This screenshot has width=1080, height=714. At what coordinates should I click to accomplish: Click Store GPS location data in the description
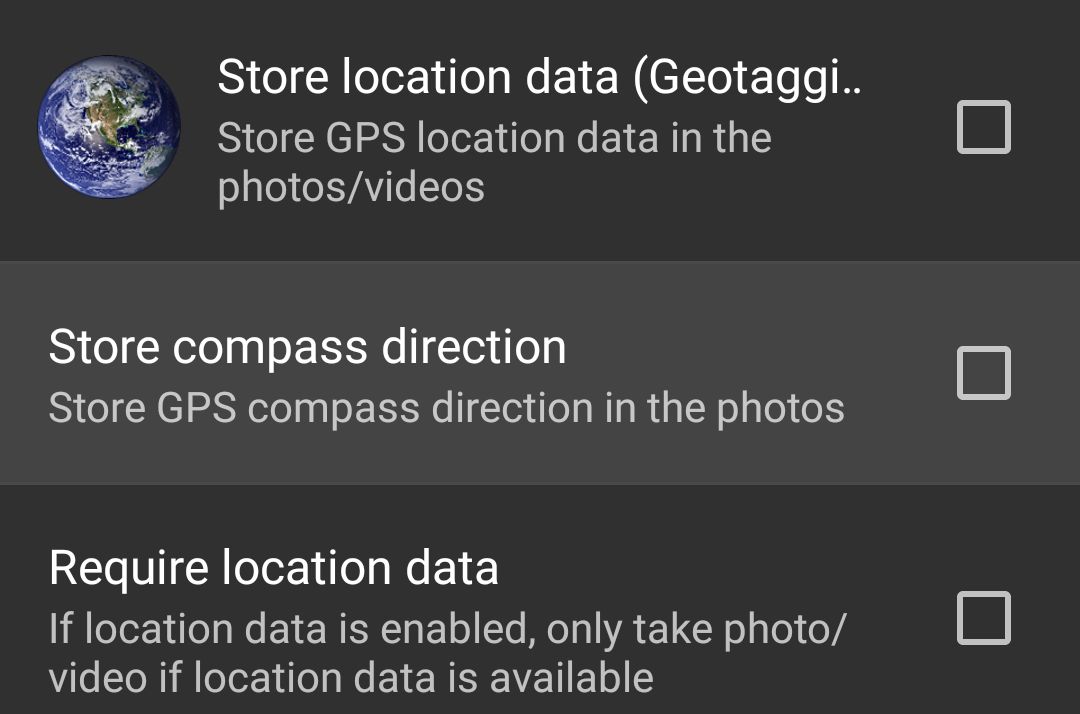495,138
